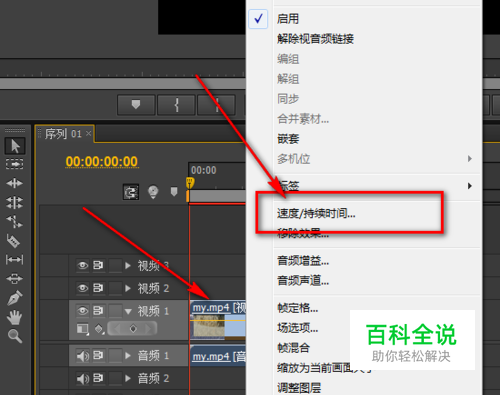
Task: Expand the 音频 2 track
Action: pos(128,378)
